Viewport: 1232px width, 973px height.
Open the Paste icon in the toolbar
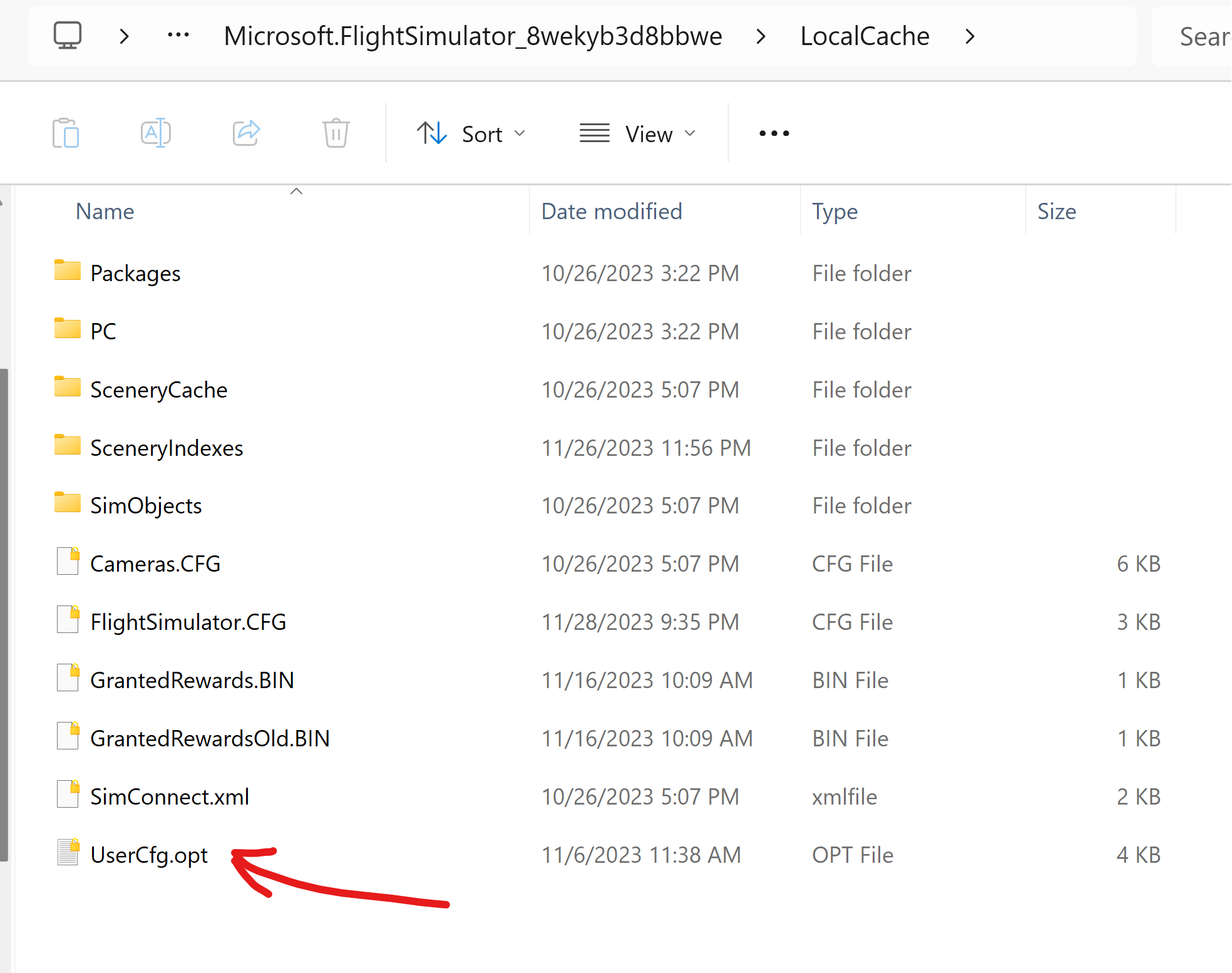[x=66, y=133]
